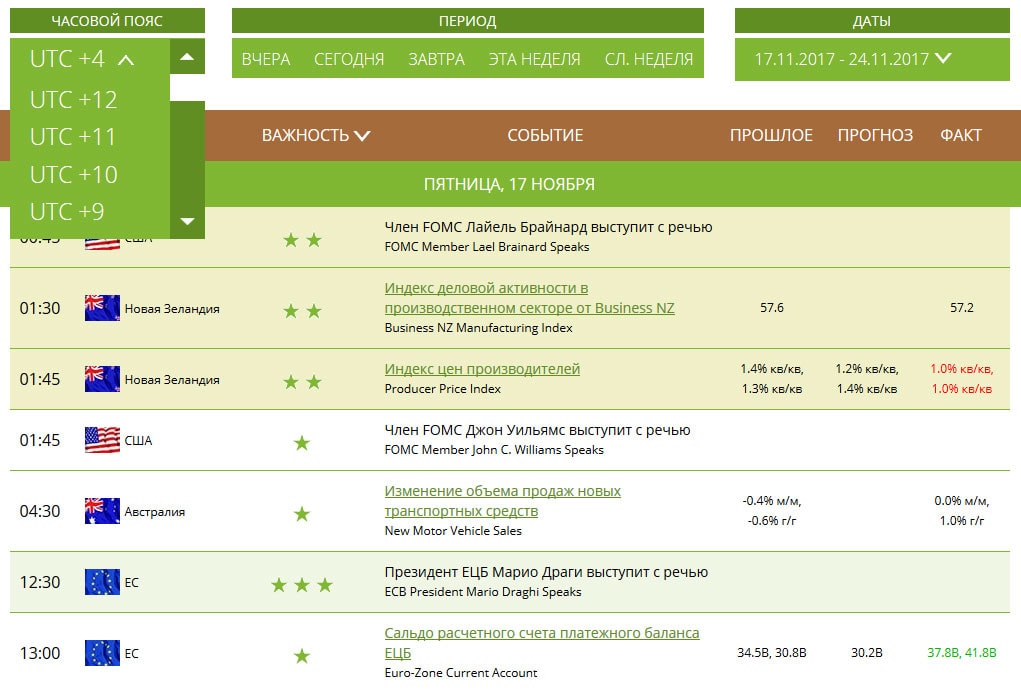The width and height of the screenshot is (1021, 692).
Task: Click EU flag in 12:30 row
Action: click(x=102, y=582)
